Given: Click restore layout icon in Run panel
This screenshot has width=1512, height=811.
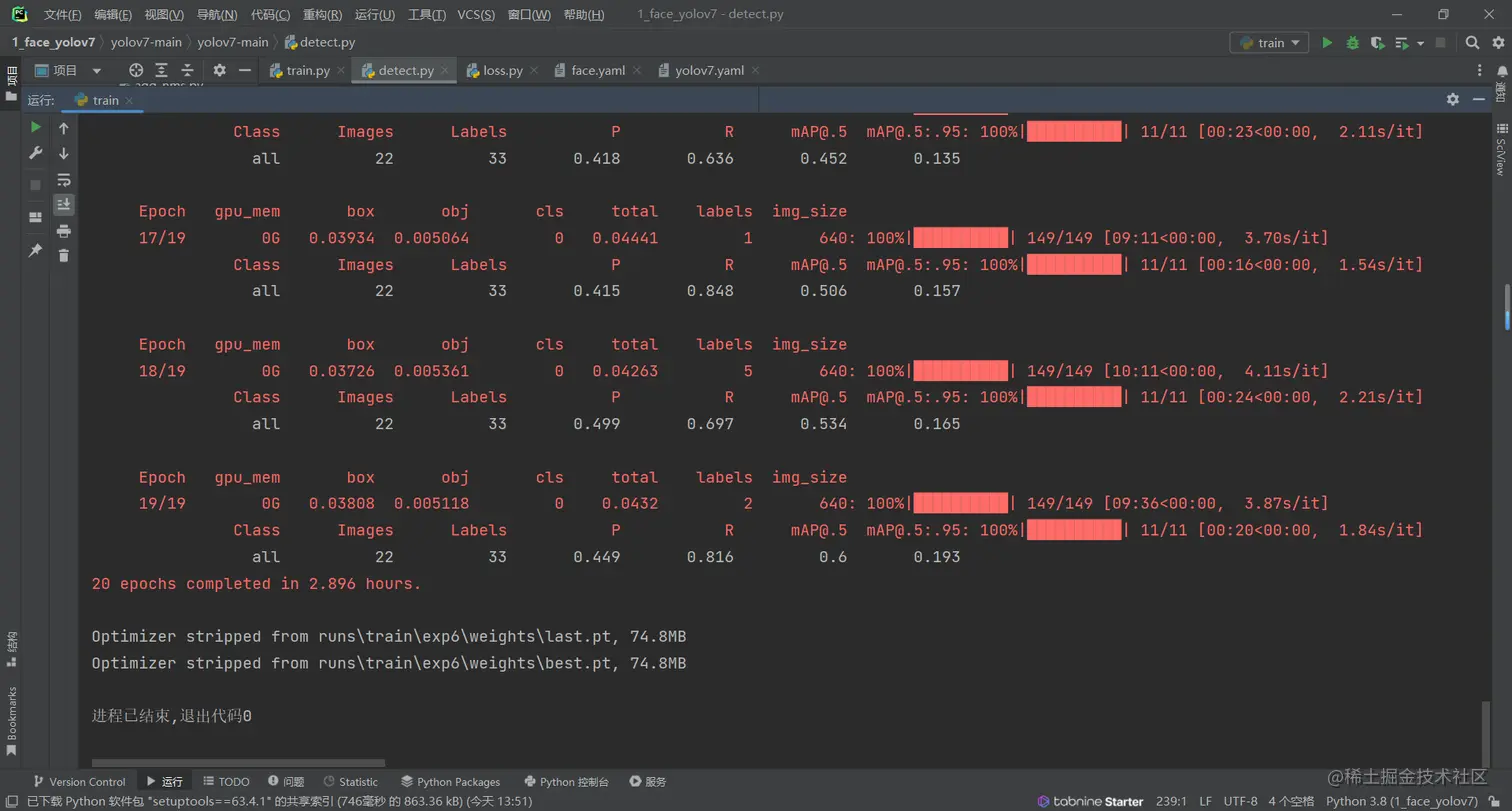Looking at the screenshot, I should (x=36, y=217).
